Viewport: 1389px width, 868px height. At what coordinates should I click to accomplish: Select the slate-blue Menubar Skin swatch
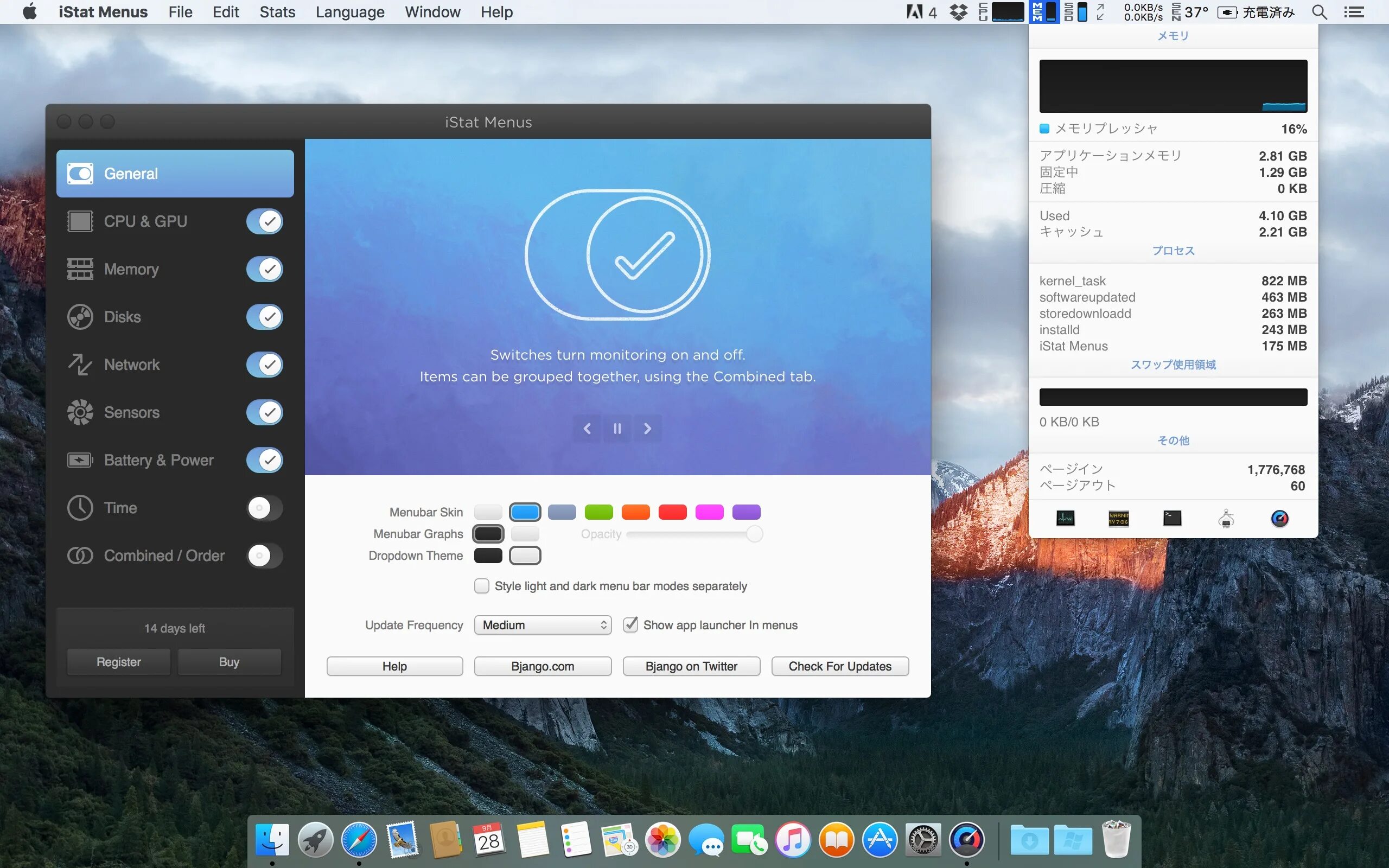(562, 512)
